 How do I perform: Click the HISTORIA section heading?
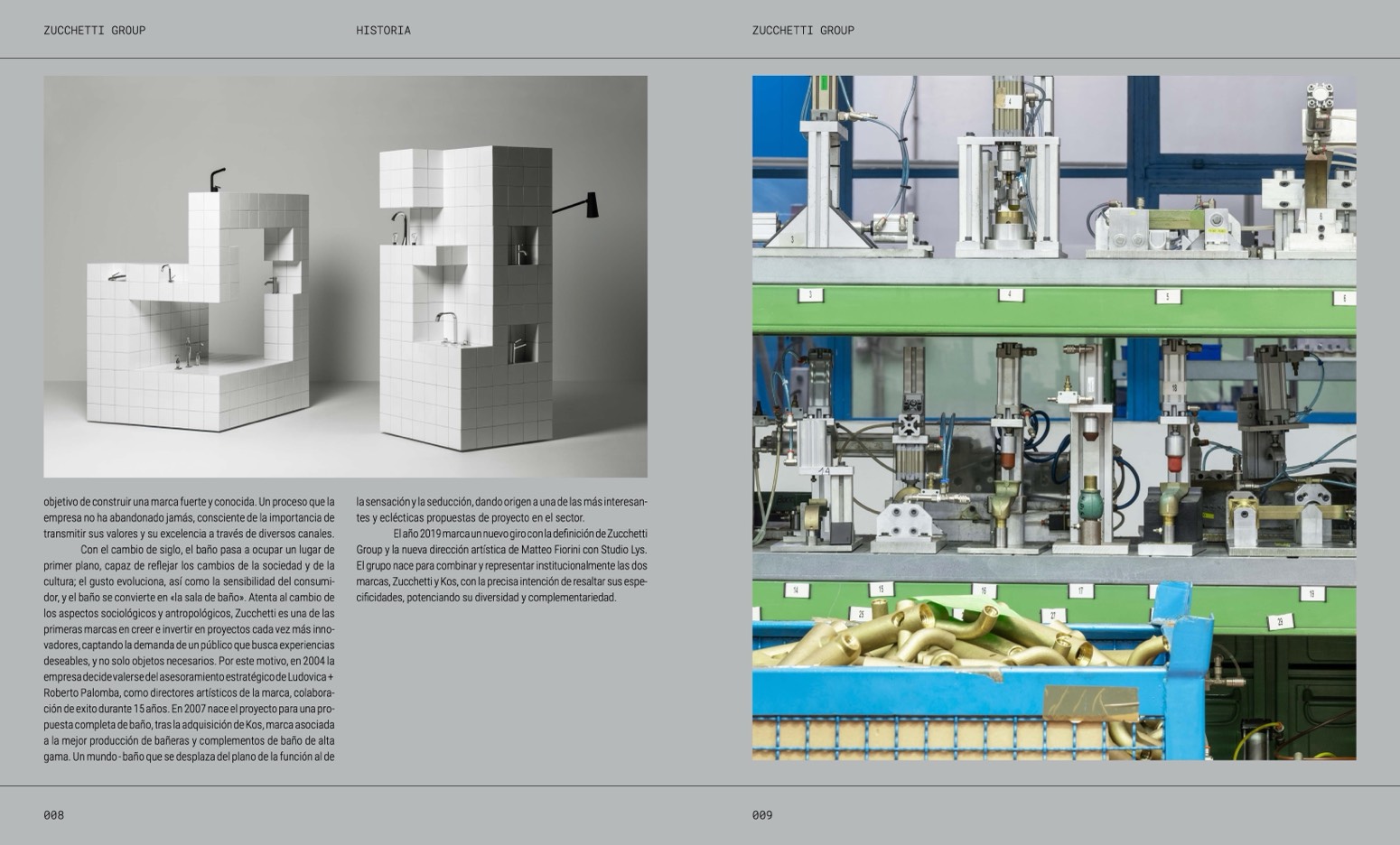(383, 31)
